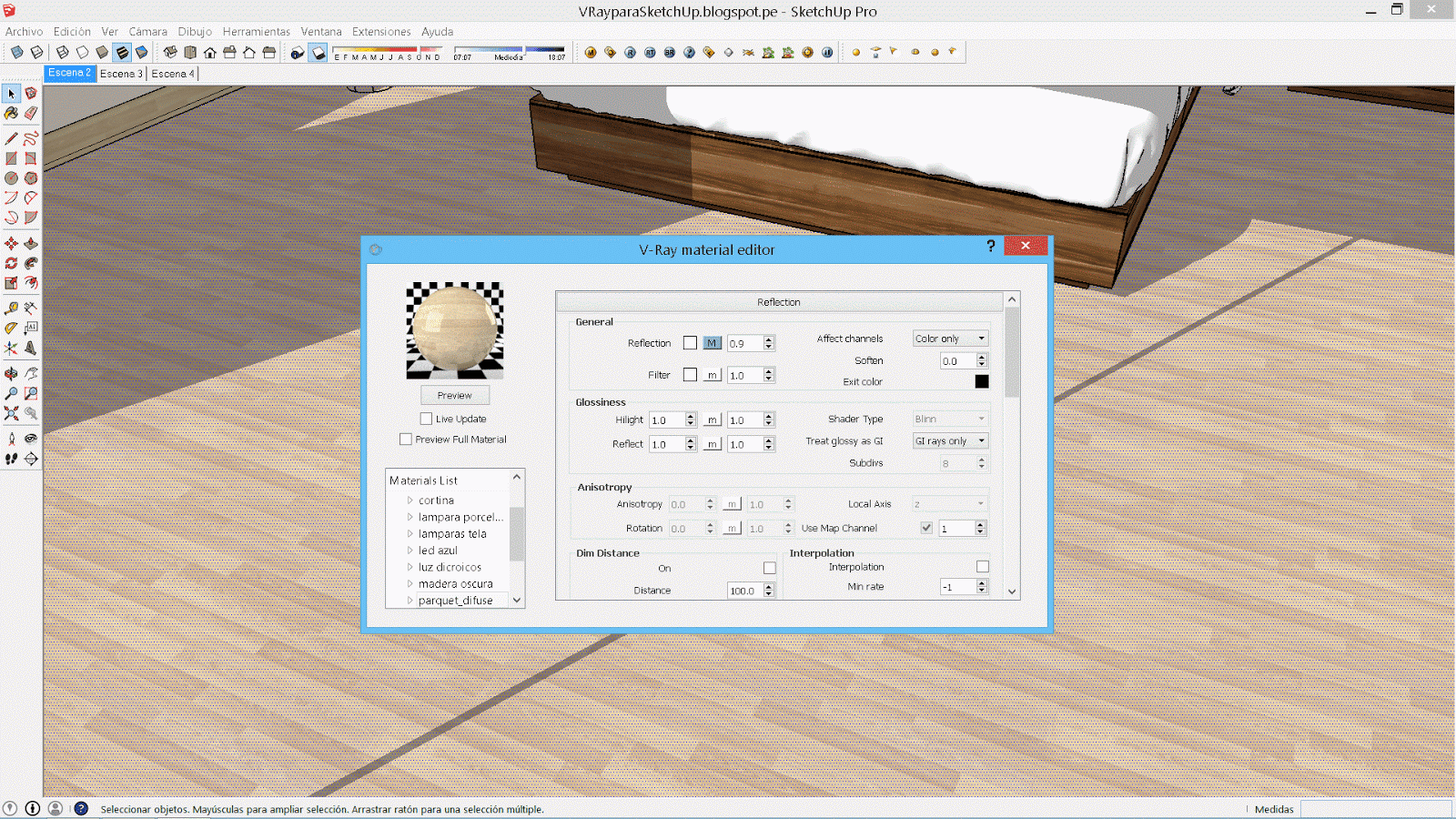Image resolution: width=1456 pixels, height=819 pixels.
Task: Select the Tape Measure tool
Action: tap(11, 308)
